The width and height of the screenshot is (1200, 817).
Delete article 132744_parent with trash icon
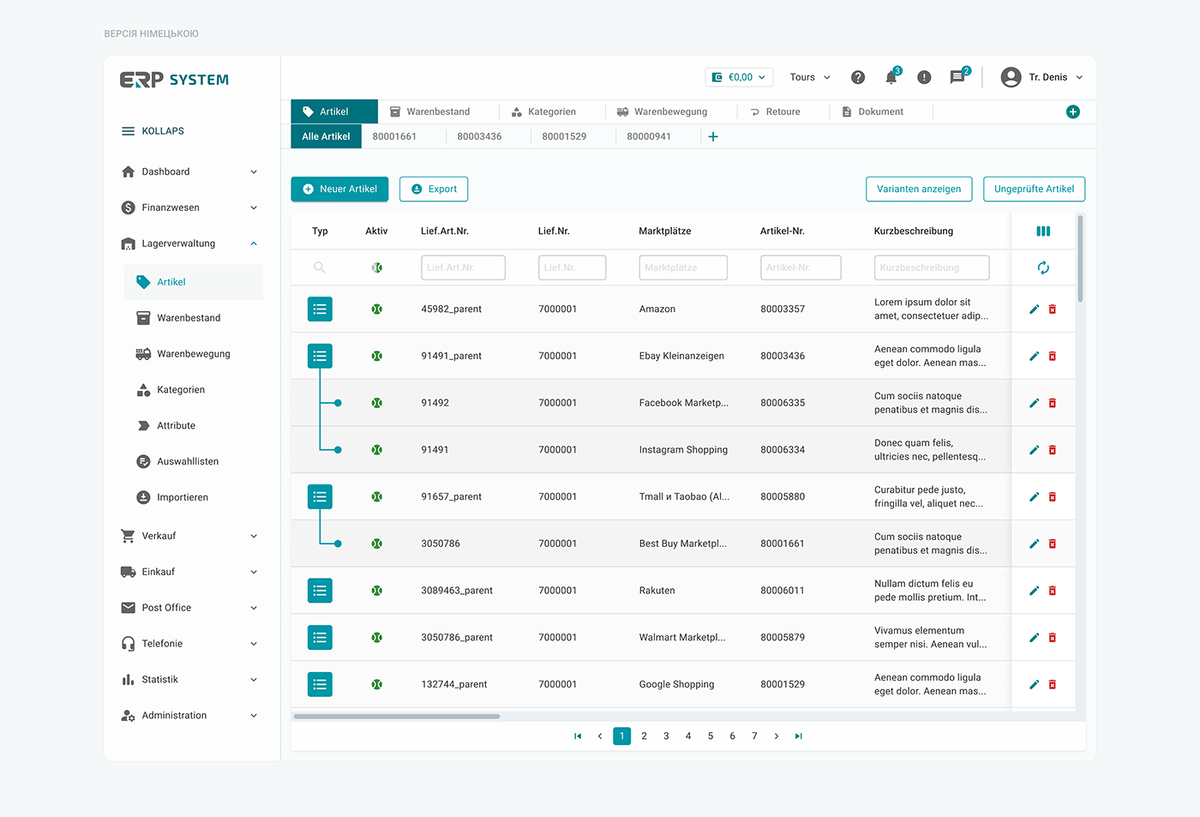[x=1052, y=685]
